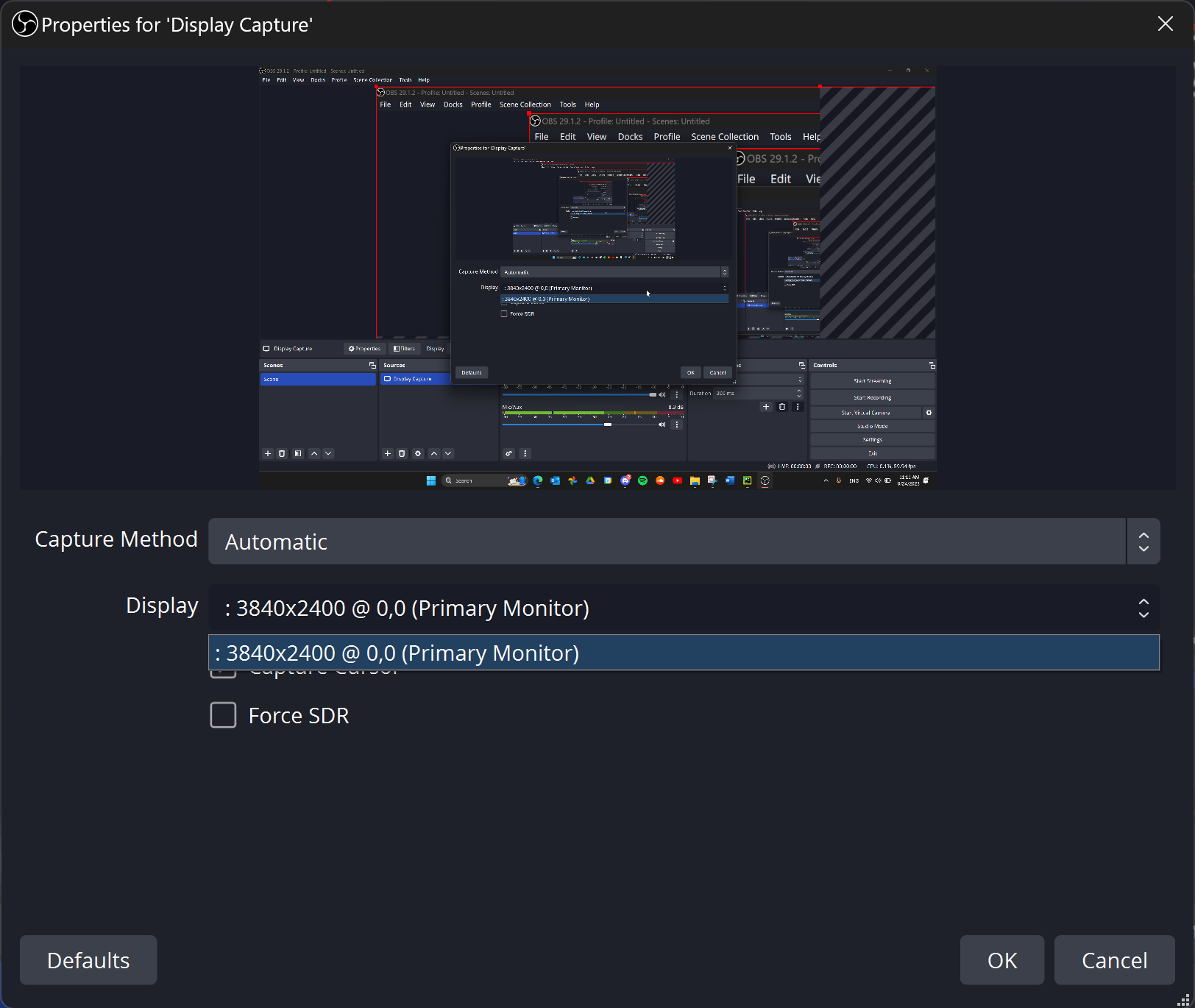Click the Capture Method up-down arrows
The image size is (1195, 1008).
pyautogui.click(x=1143, y=542)
